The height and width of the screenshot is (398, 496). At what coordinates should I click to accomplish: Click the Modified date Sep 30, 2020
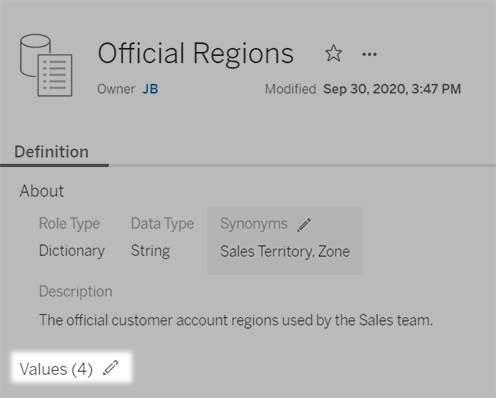pyautogui.click(x=392, y=89)
